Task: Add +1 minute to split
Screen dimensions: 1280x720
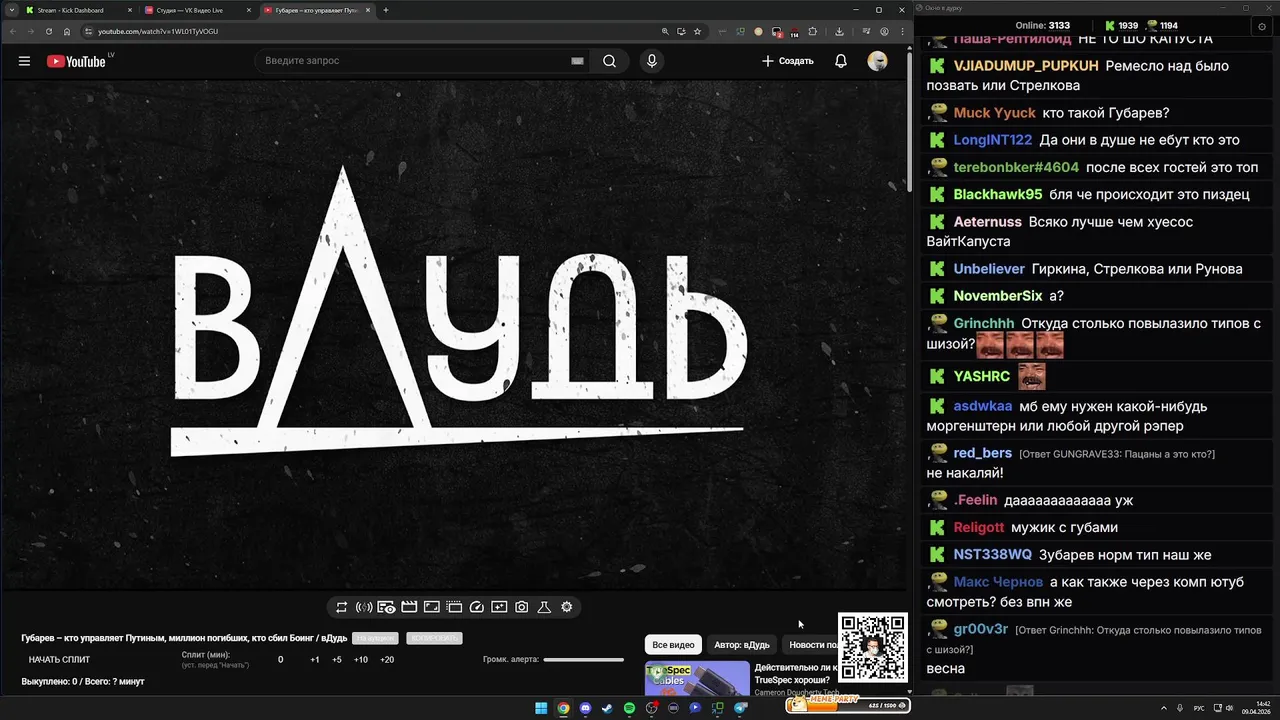Action: pyautogui.click(x=315, y=660)
